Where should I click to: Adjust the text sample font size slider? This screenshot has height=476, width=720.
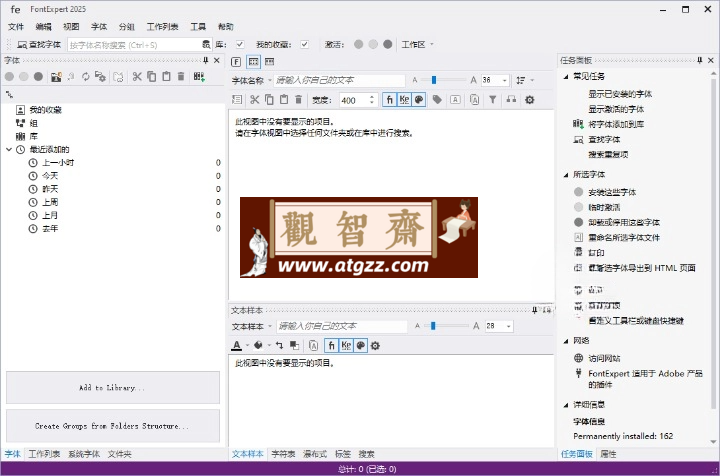(x=433, y=326)
